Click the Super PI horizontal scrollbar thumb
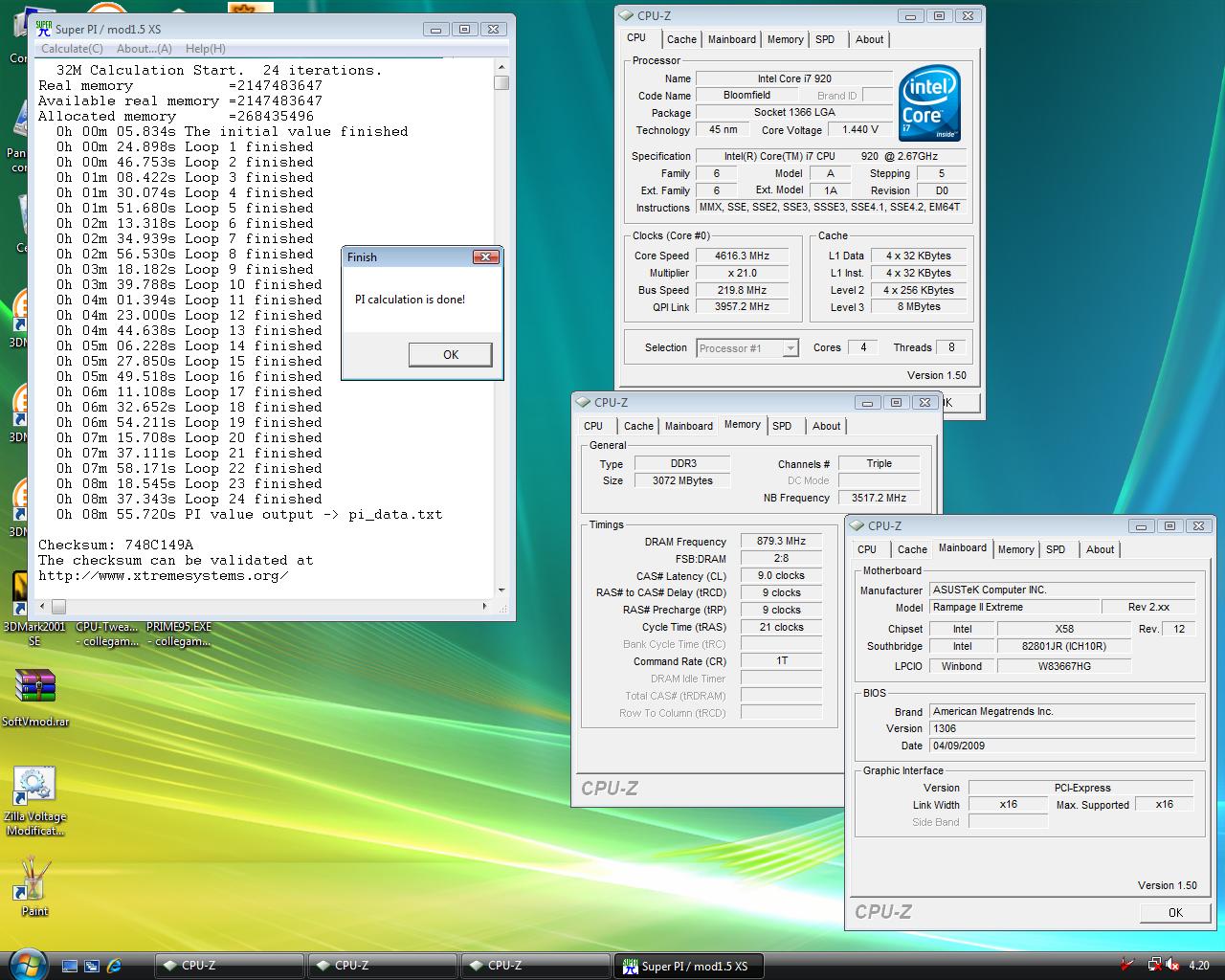This screenshot has height=980, width=1225. pyautogui.click(x=58, y=607)
